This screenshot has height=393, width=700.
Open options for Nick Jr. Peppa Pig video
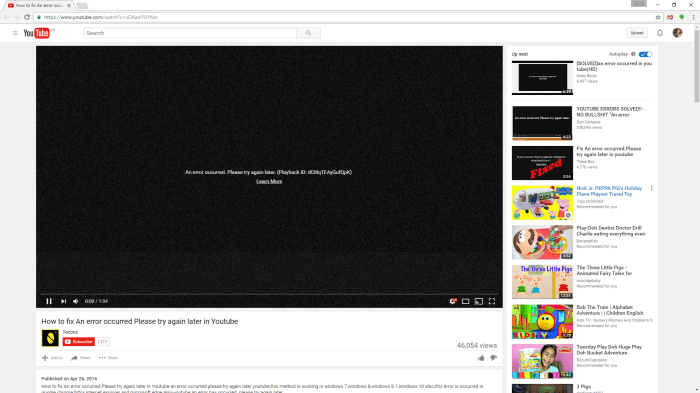(x=651, y=188)
